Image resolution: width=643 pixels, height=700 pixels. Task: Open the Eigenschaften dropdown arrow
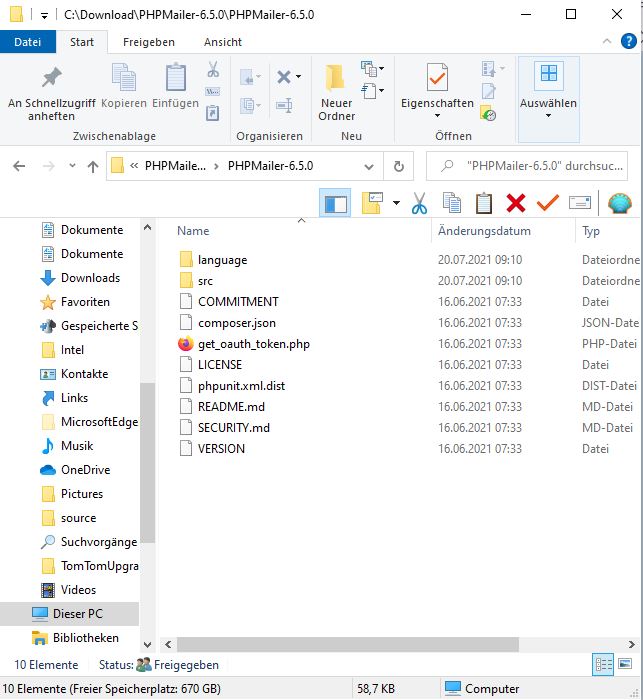pyautogui.click(x=437, y=116)
